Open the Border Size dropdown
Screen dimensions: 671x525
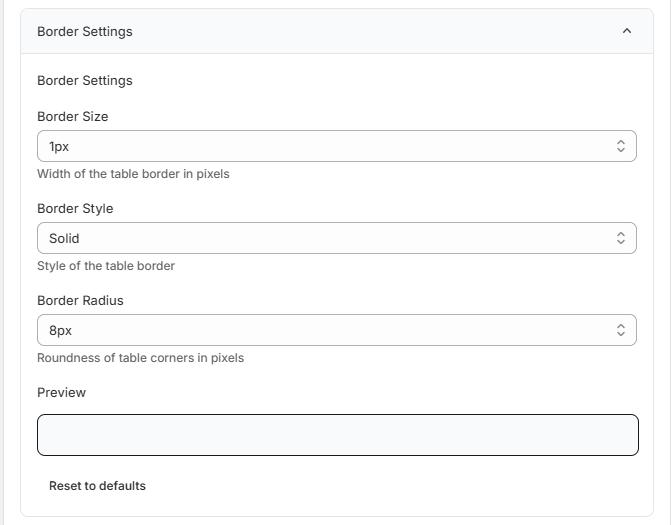coord(336,146)
